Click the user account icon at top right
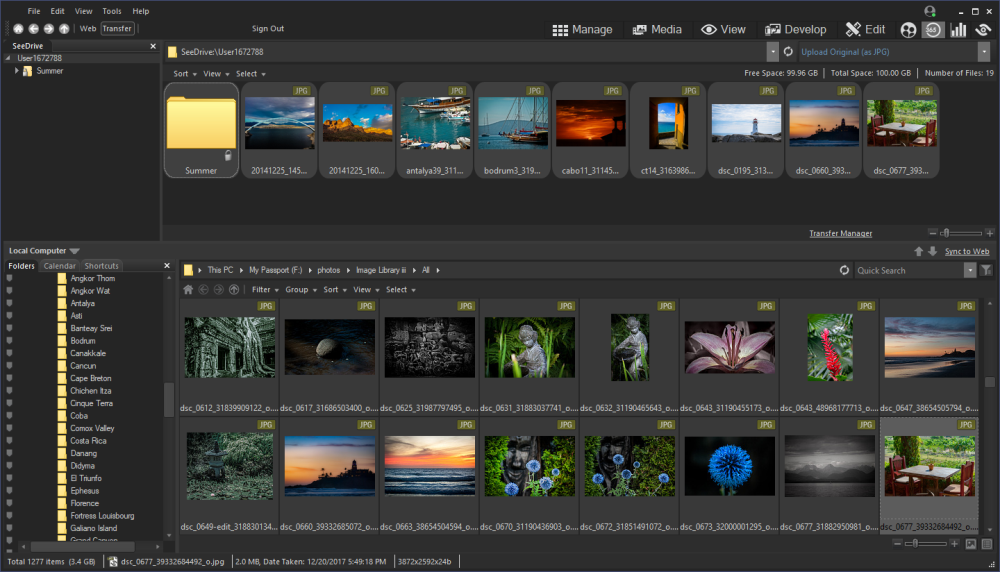Screen dimensions: 1000x572 931,11
